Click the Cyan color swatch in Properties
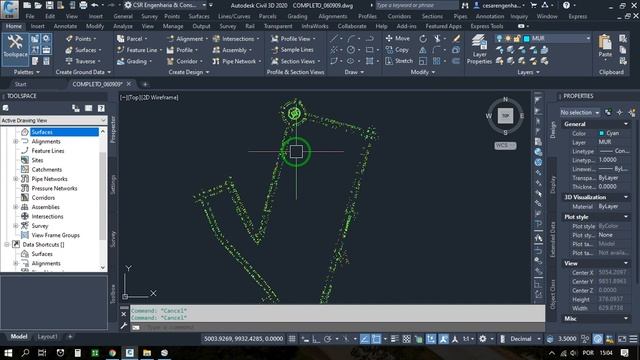Viewport: 640px width, 360px height. pyautogui.click(x=602, y=133)
